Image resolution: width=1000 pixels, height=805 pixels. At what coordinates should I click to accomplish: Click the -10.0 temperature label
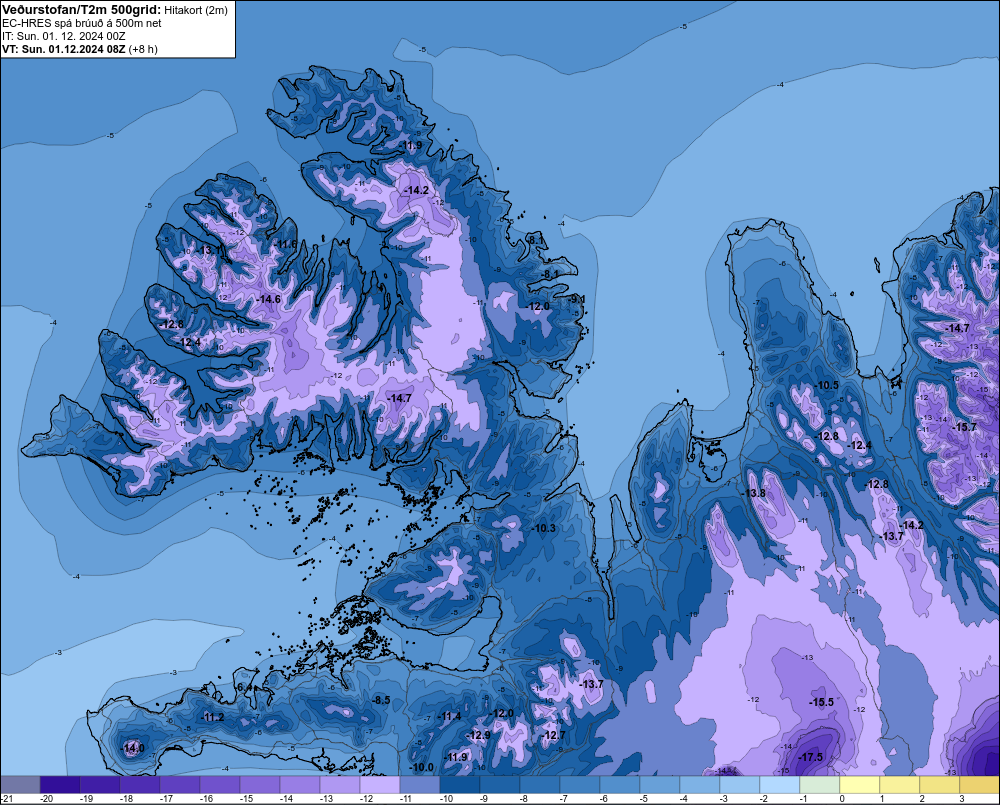422,767
